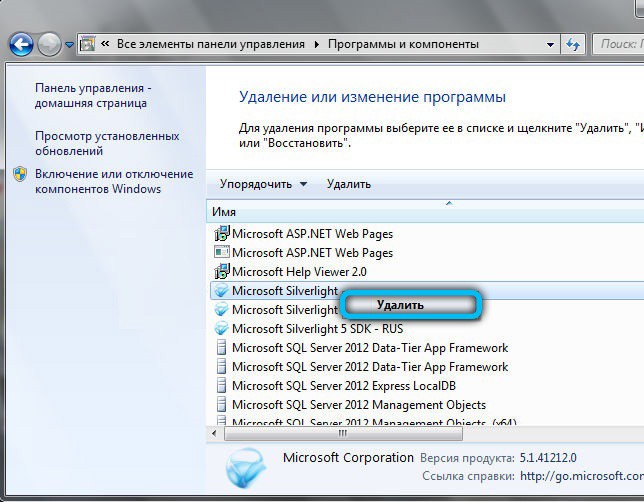Select breadcrumb "Программы и компоненты"
This screenshot has height=502, width=644.
coord(403,44)
